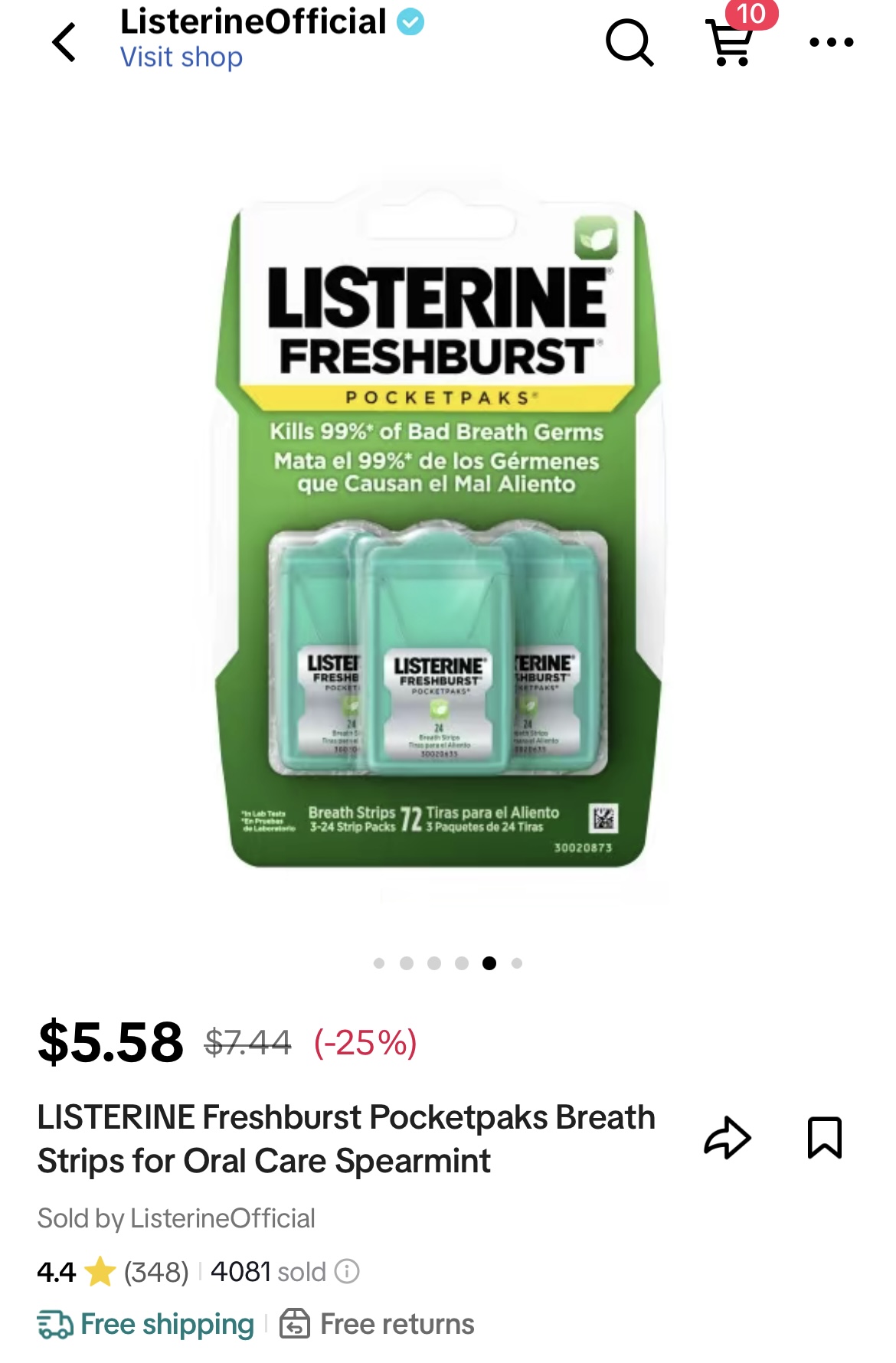This screenshot has height=1363, width=896.
Task: Open the shopping cart with 10 items
Action: coord(731,42)
